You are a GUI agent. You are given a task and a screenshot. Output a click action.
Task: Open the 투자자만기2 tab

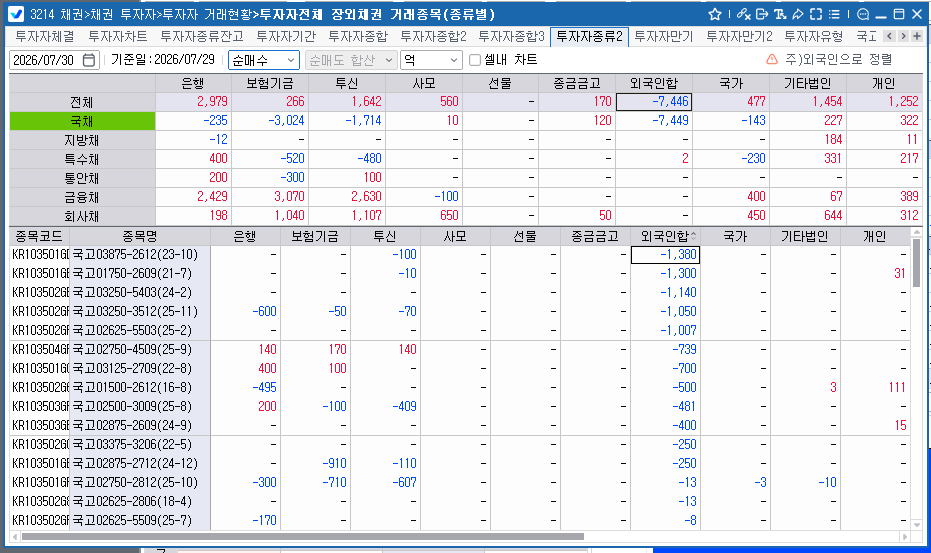[739, 36]
